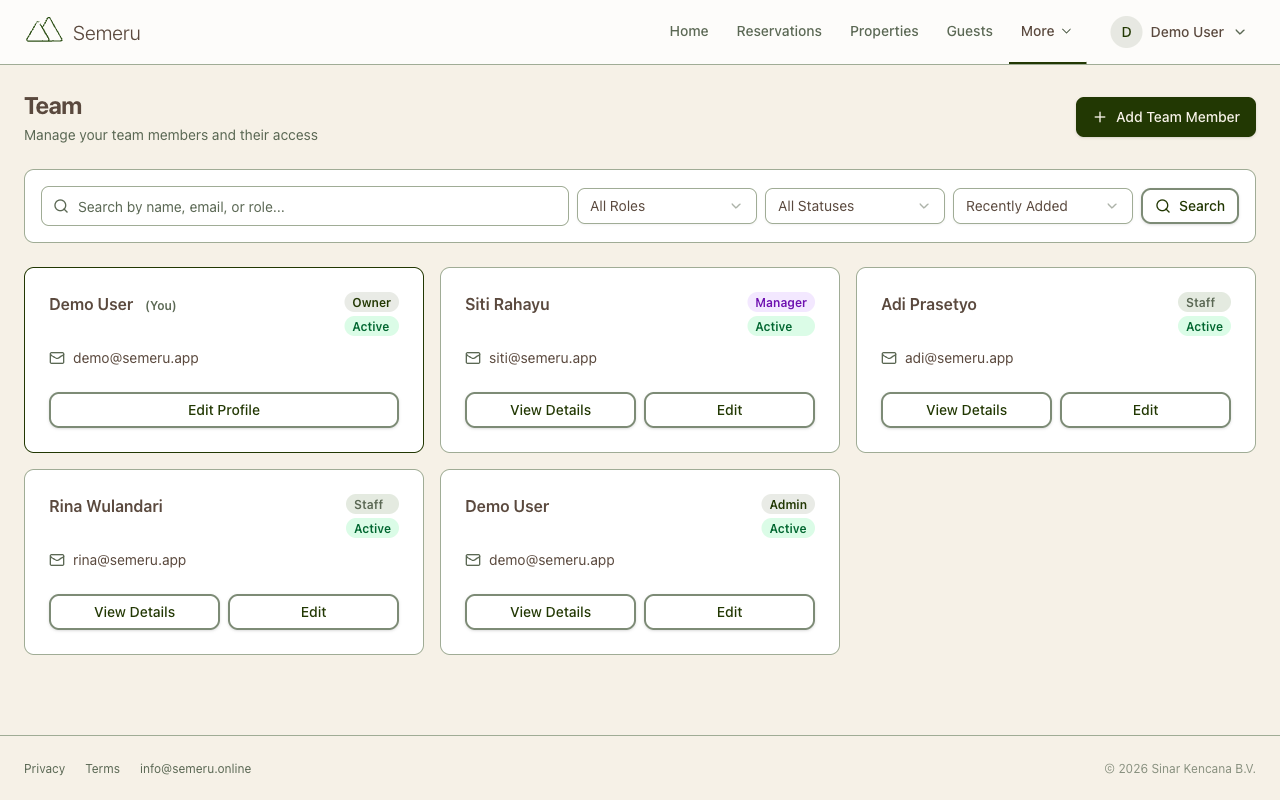Click the info@semeru.online footer link
Image resolution: width=1280 pixels, height=800 pixels.
[195, 769]
